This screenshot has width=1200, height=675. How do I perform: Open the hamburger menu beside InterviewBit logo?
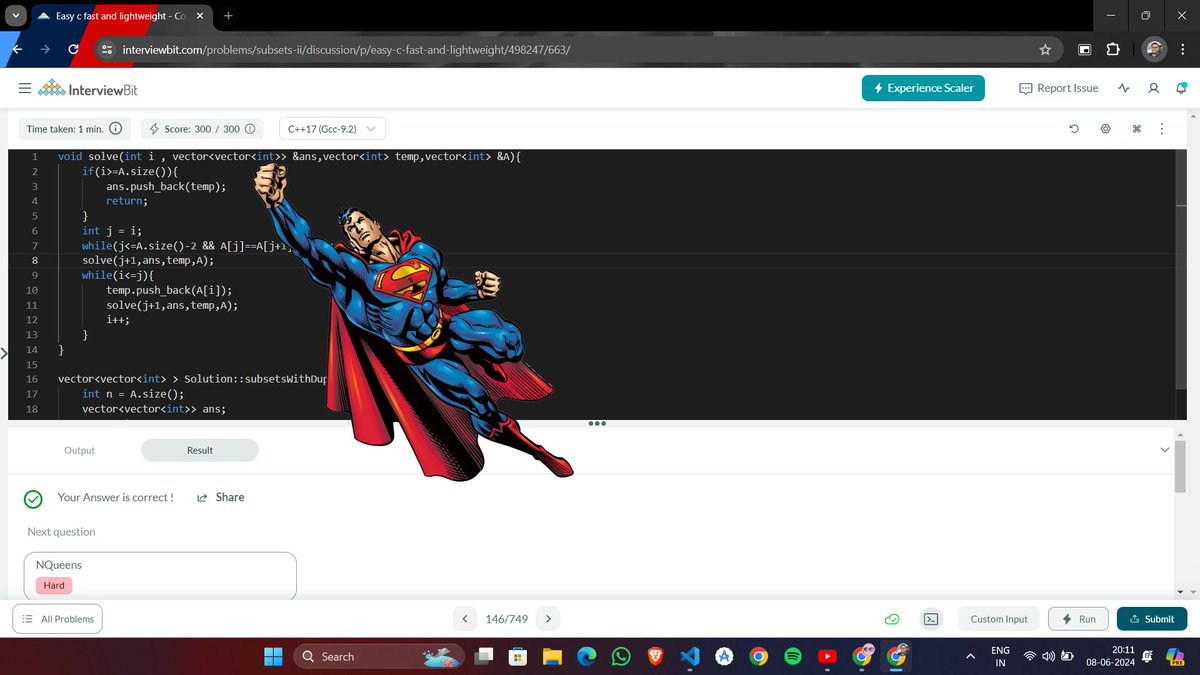pos(25,88)
